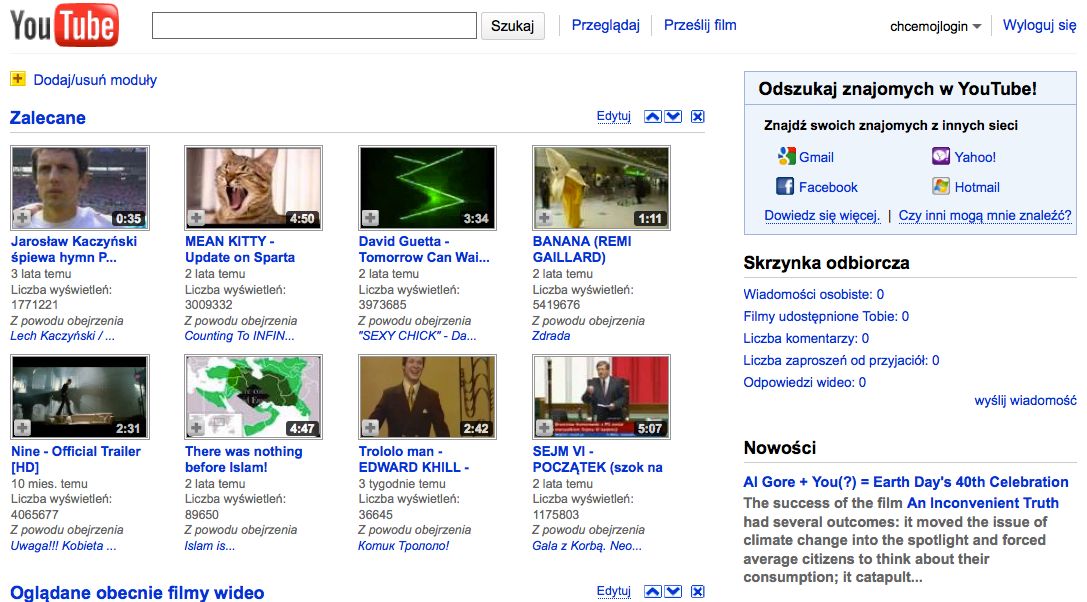Screen dimensions: 1087x602
Task: Add SEJM VI video to queue
Action: point(544,427)
